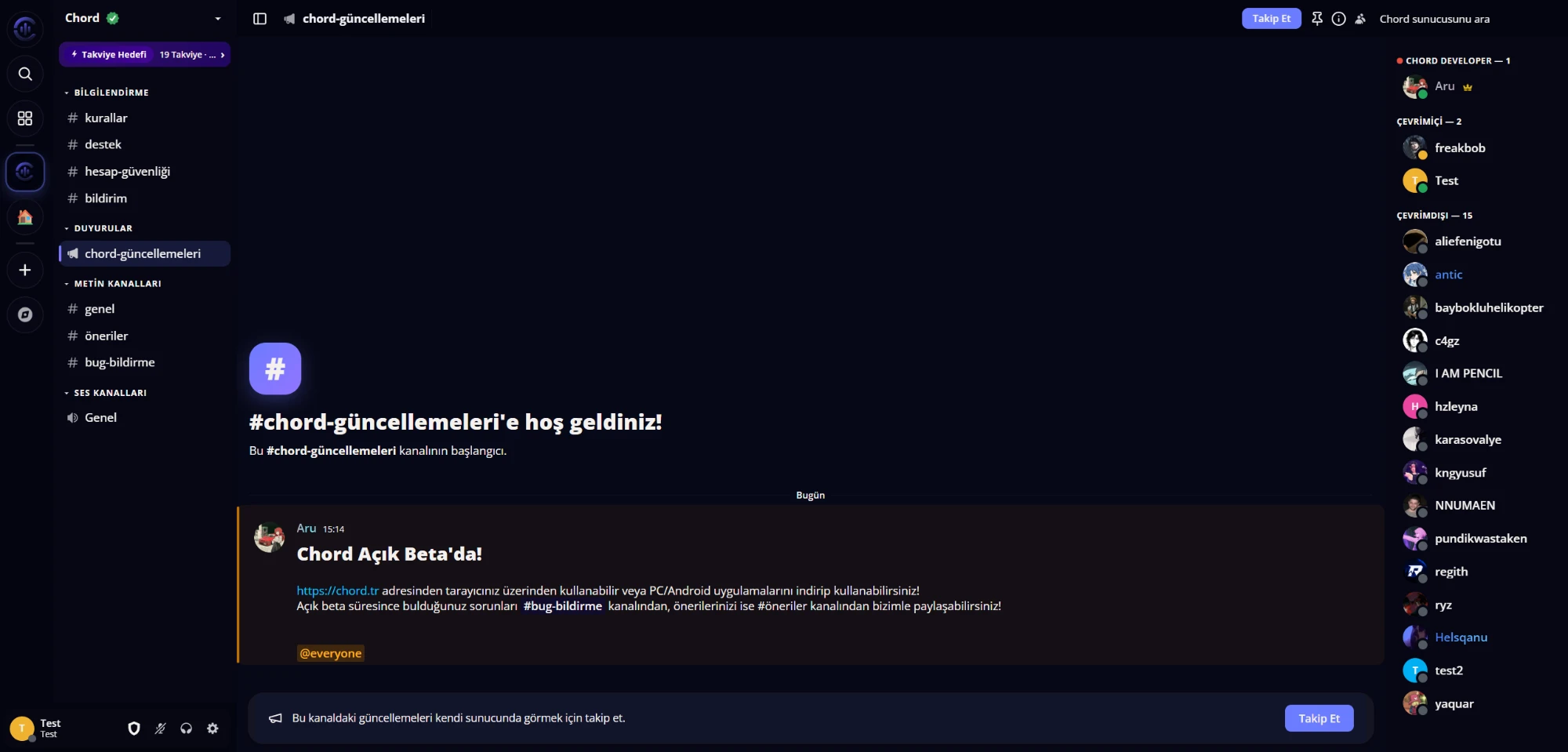1568x752 pixels.
Task: Toggle the microphone mute icon
Action: coord(160,728)
